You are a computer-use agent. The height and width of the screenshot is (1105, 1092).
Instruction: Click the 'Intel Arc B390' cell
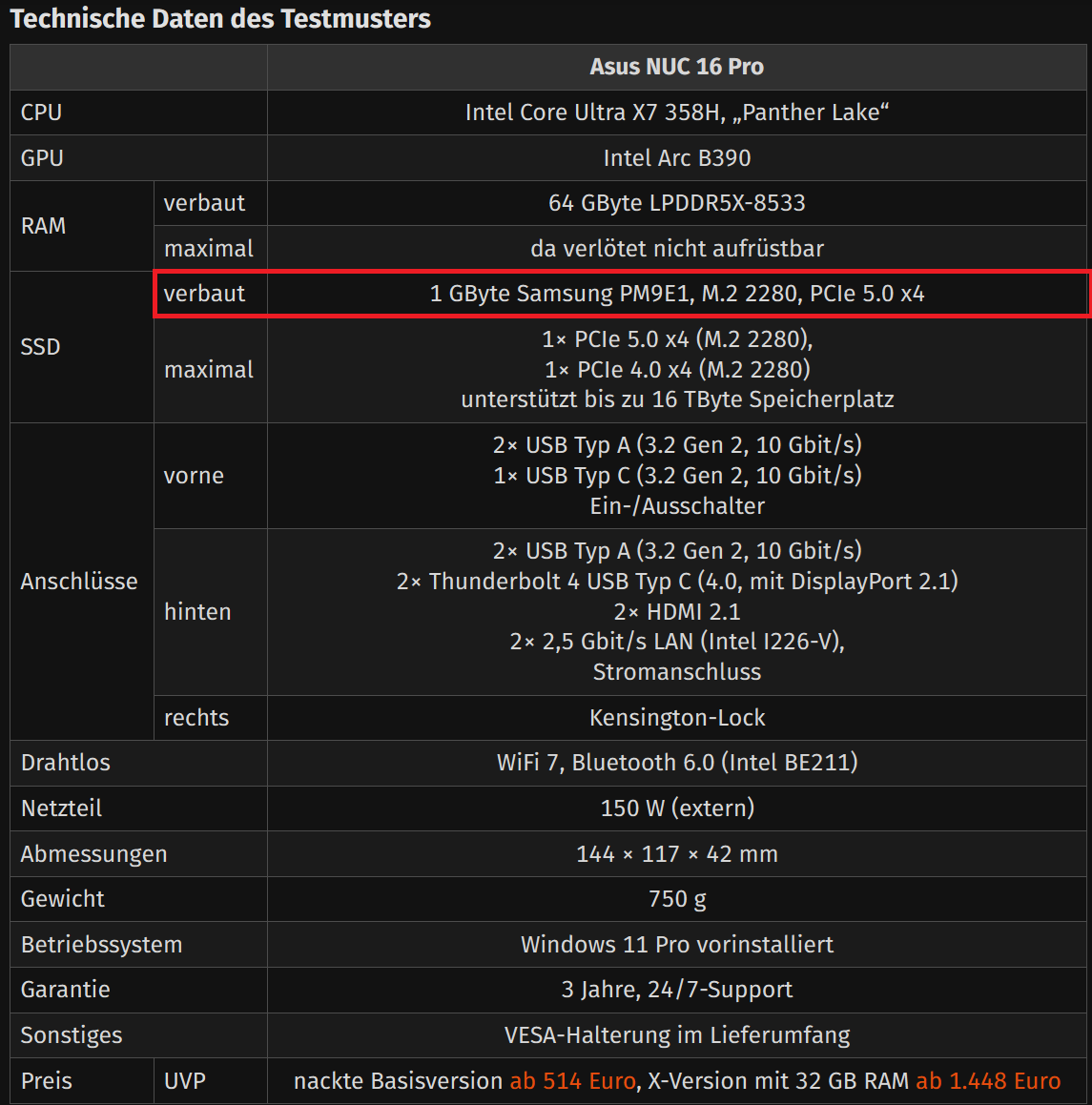(677, 158)
